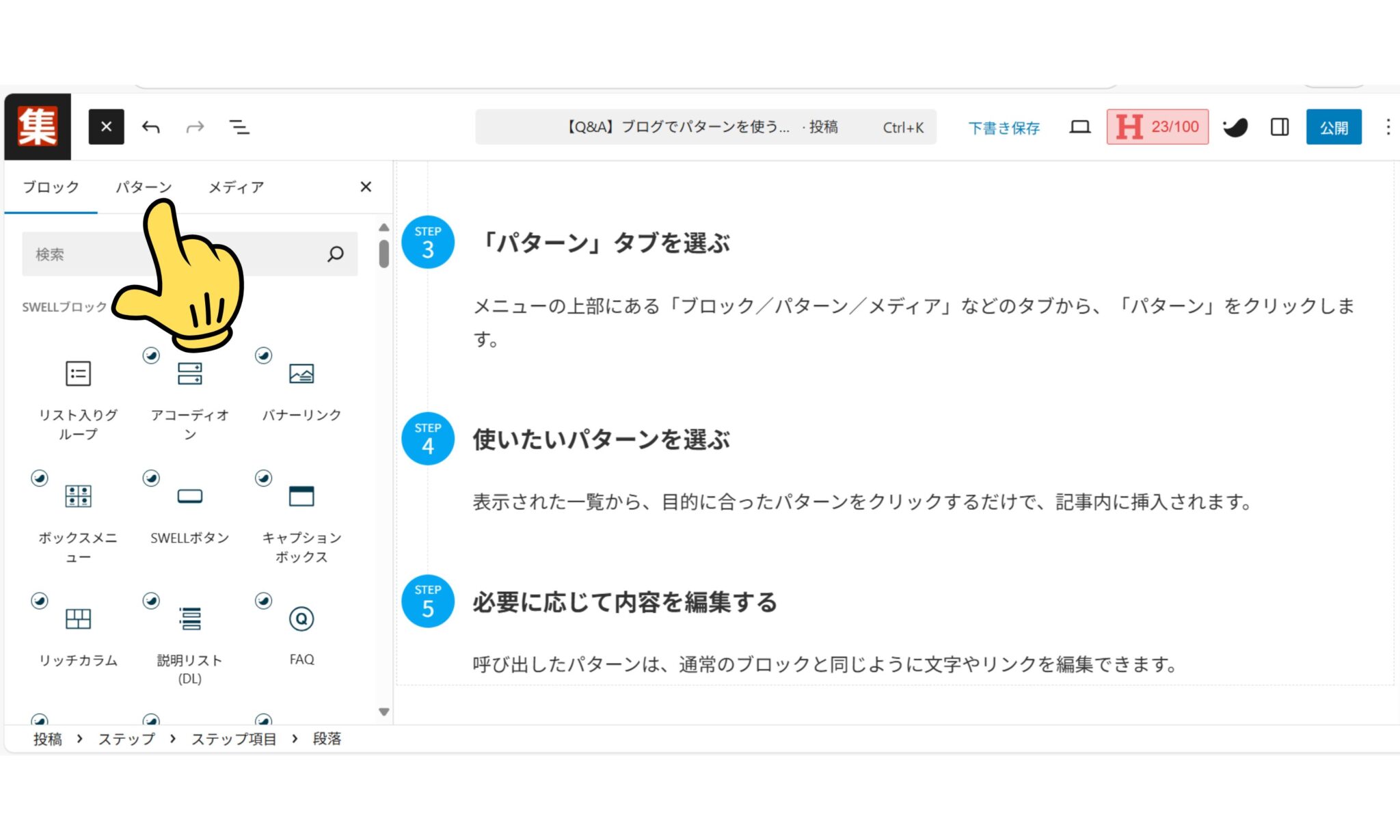Open the document overview list view
This screenshot has width=1400, height=840.
pyautogui.click(x=239, y=127)
